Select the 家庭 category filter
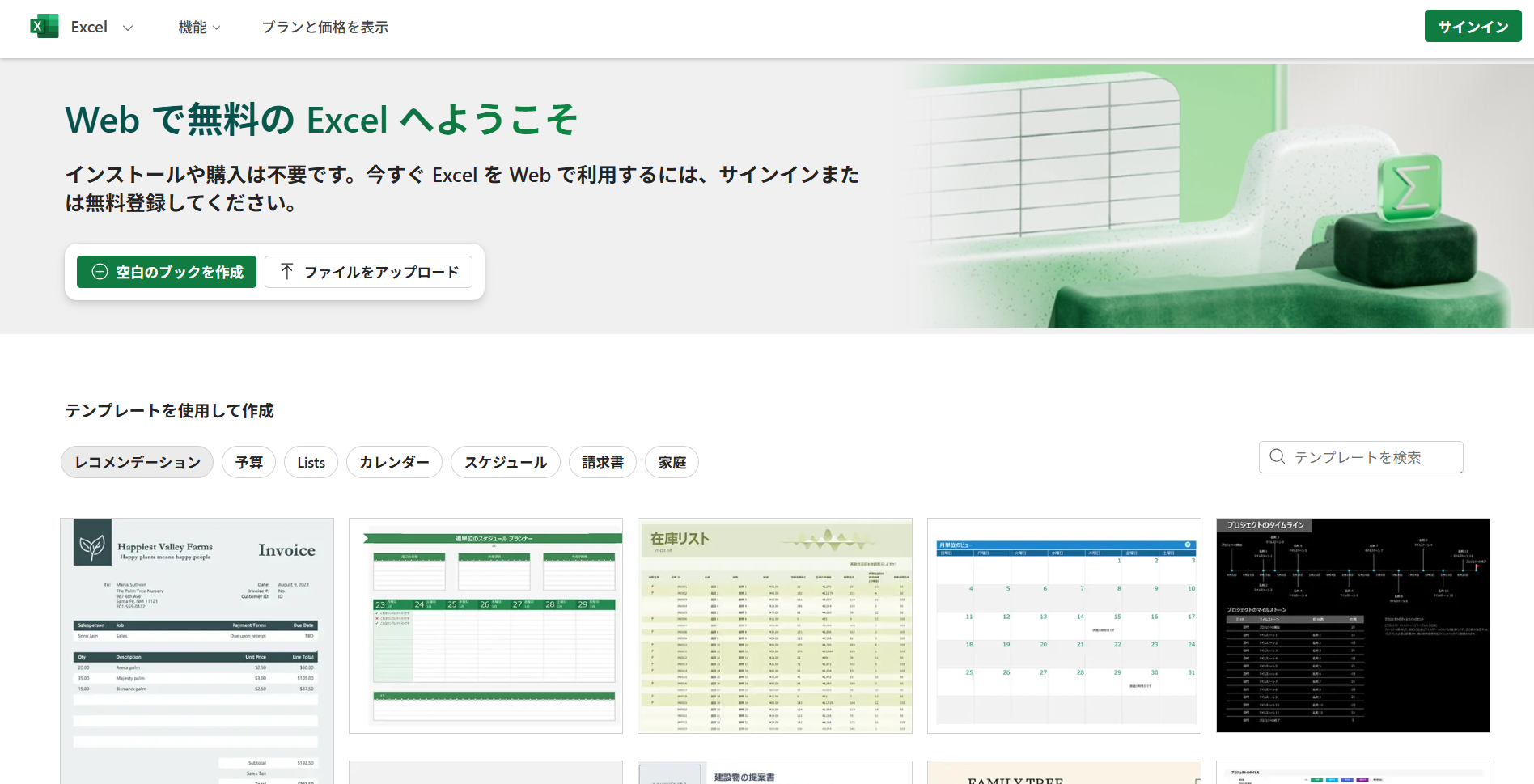Viewport: 1534px width, 784px height. point(672,463)
